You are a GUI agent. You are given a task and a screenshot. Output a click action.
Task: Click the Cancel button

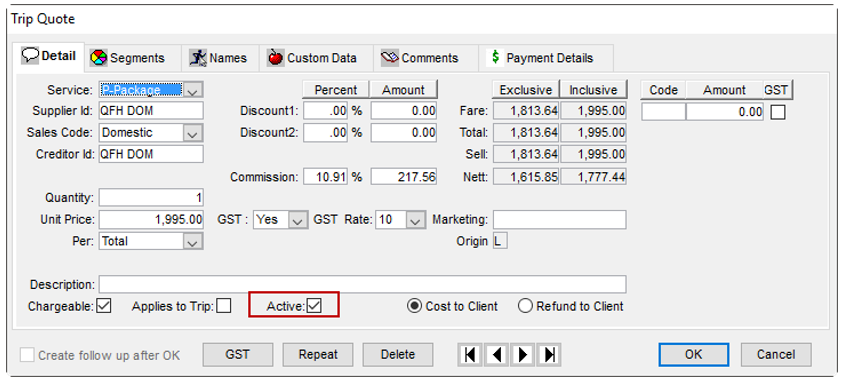[776, 354]
